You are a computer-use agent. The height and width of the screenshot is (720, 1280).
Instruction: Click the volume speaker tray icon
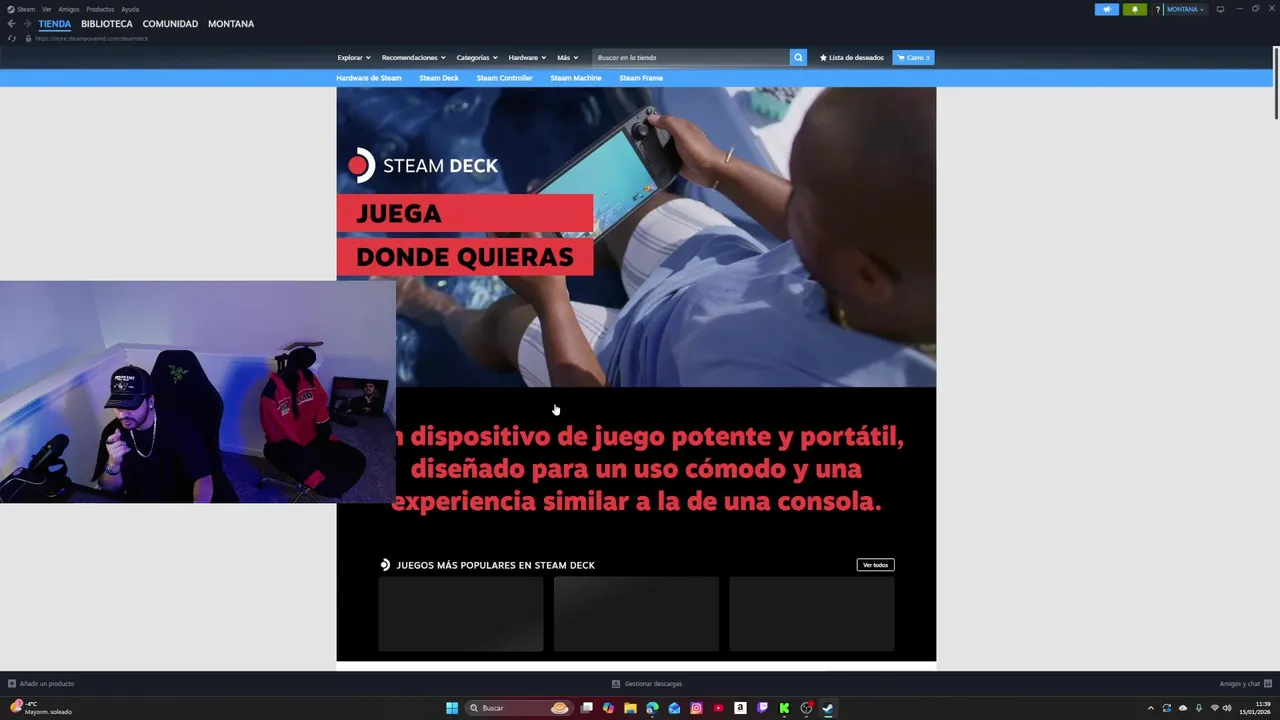[1227, 708]
